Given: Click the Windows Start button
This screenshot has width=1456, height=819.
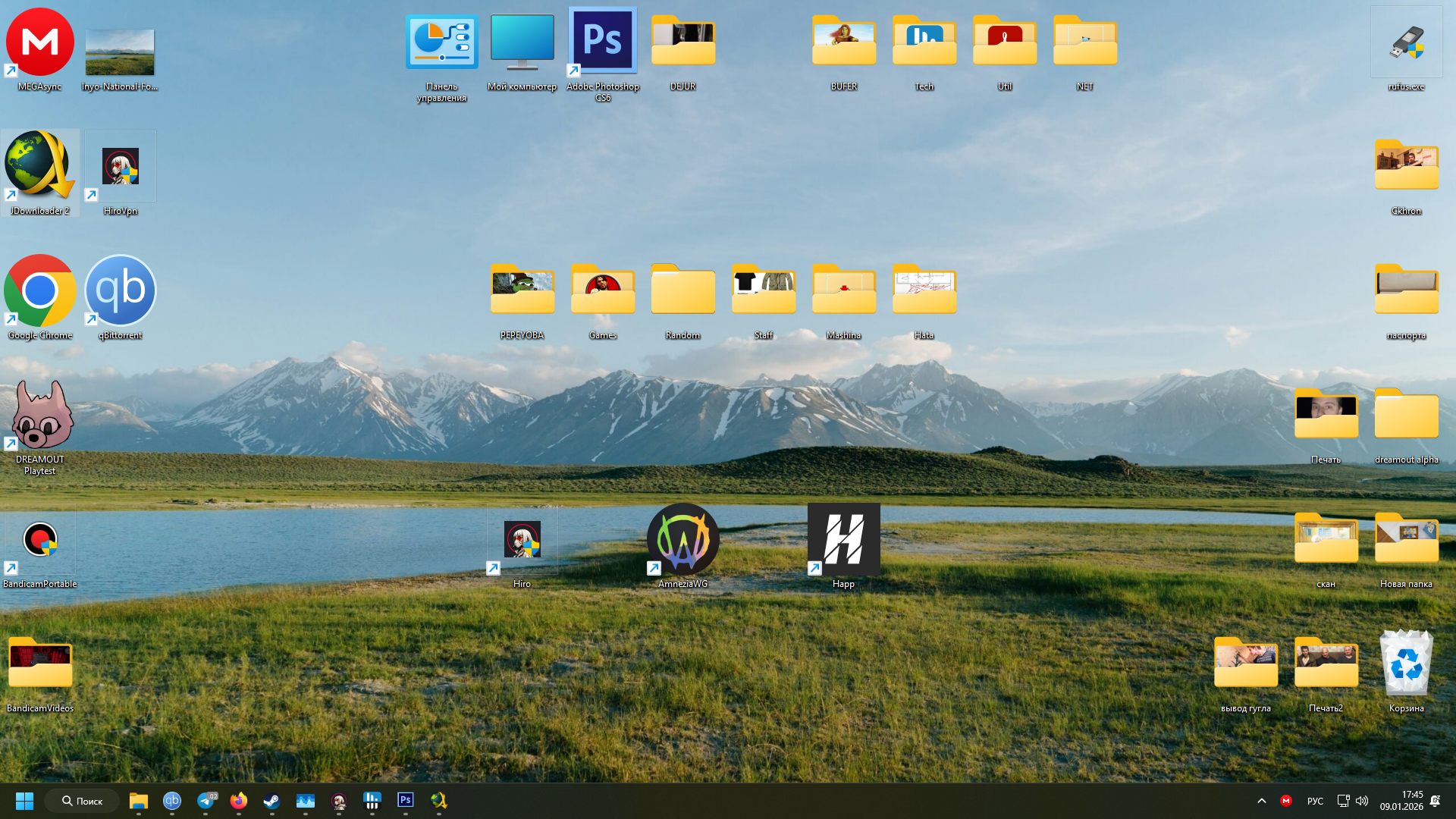Looking at the screenshot, I should click(x=24, y=801).
